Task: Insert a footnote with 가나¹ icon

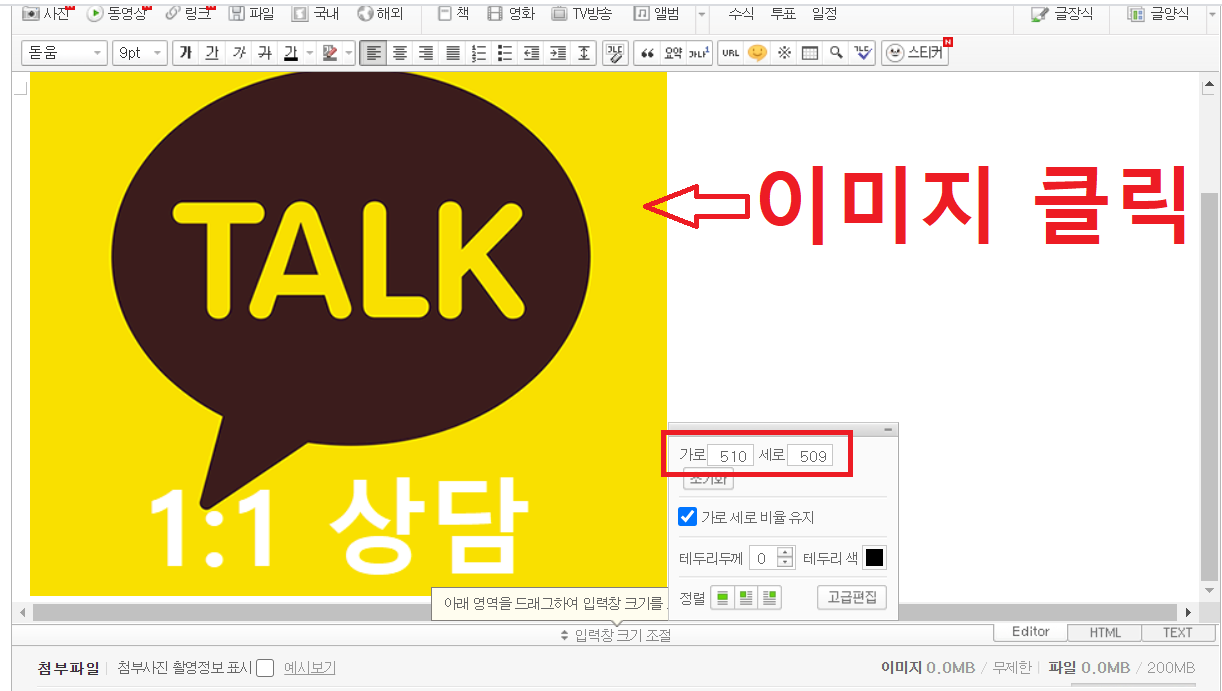Action: (699, 53)
